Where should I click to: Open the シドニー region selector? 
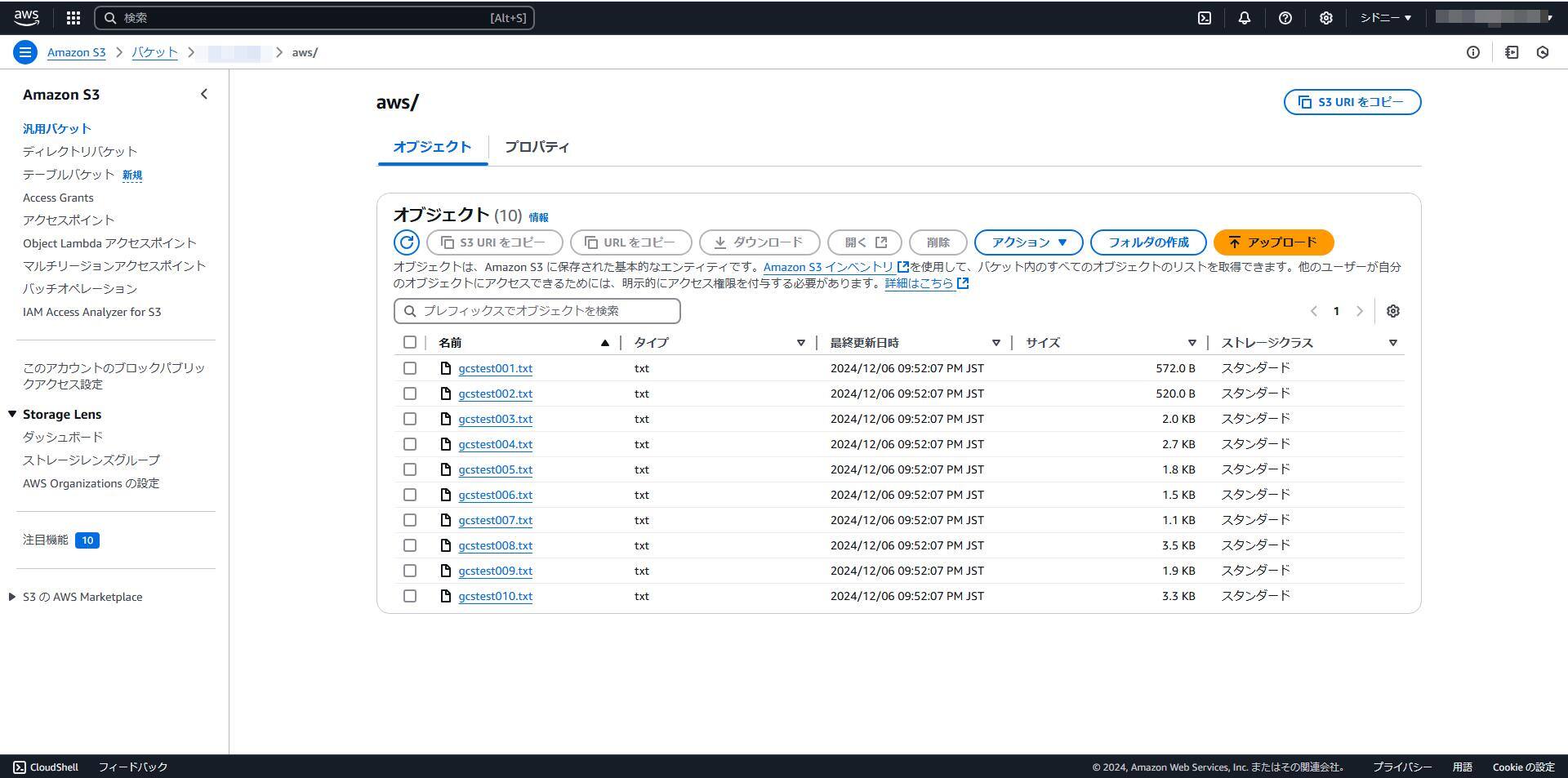click(x=1385, y=17)
